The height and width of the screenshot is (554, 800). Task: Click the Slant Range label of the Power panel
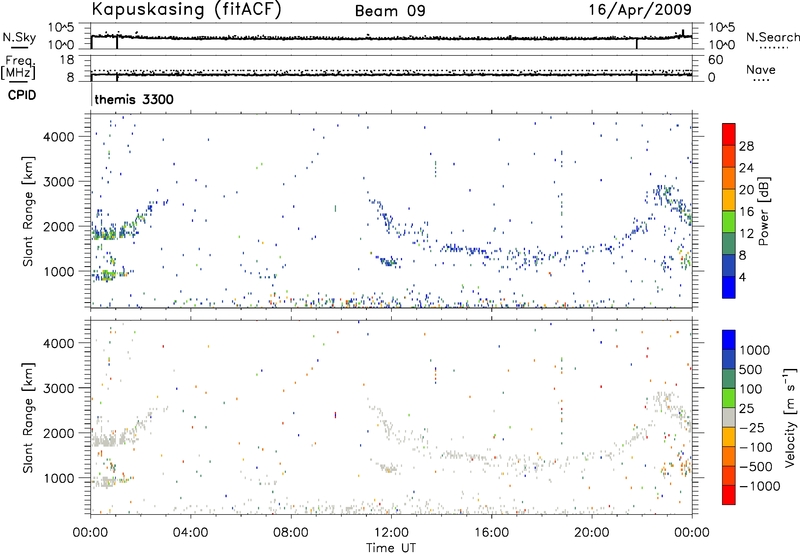tap(28, 211)
